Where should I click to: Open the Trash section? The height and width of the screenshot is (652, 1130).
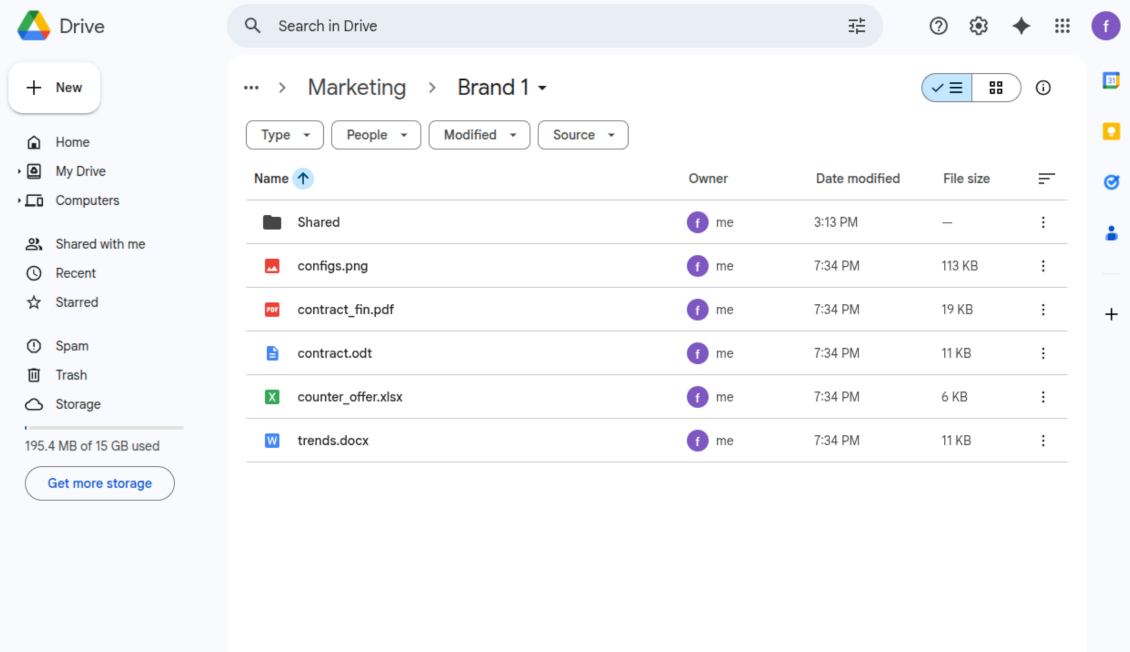[71, 375]
